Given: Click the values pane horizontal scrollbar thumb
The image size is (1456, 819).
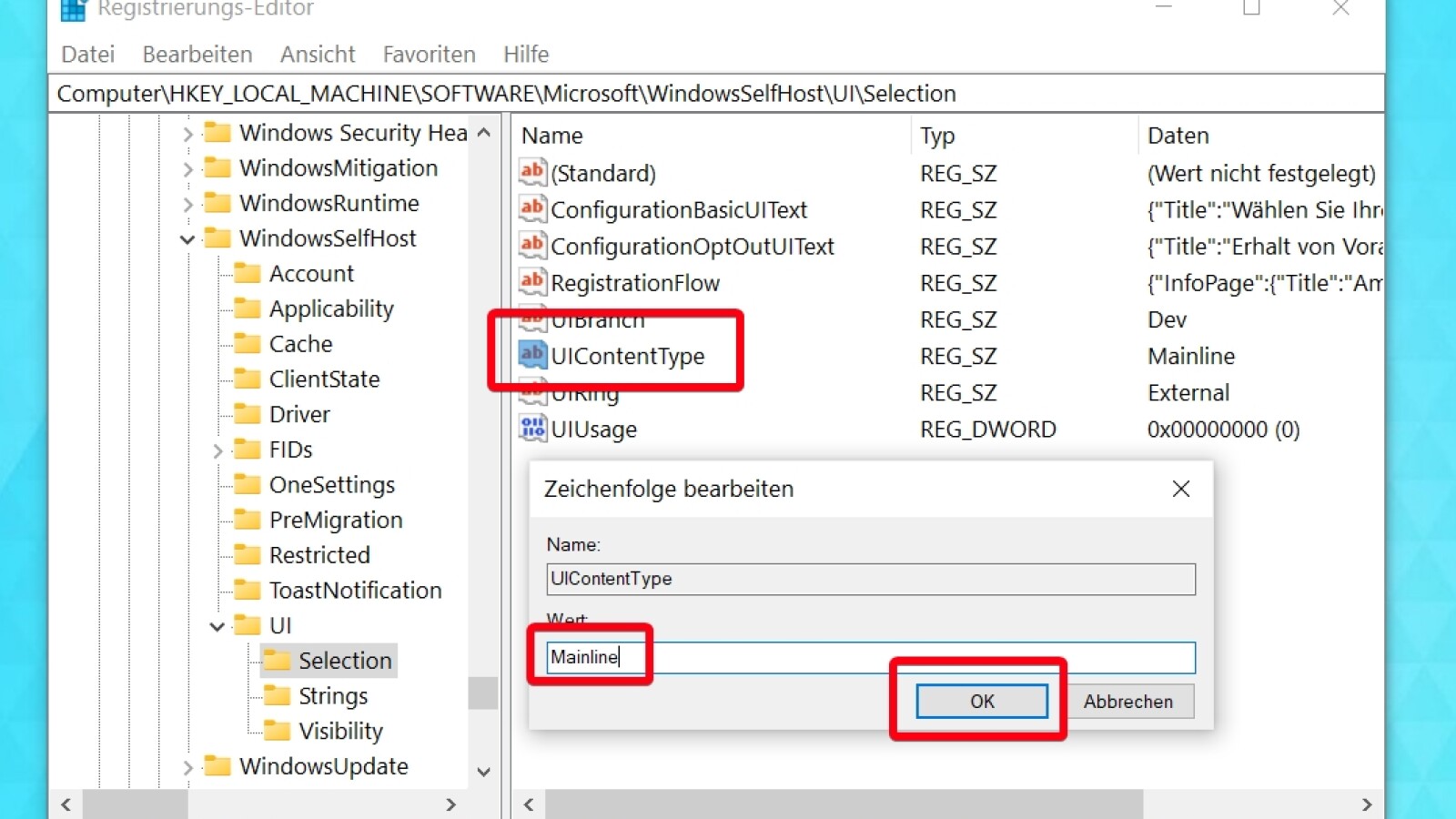Looking at the screenshot, I should click(844, 804).
